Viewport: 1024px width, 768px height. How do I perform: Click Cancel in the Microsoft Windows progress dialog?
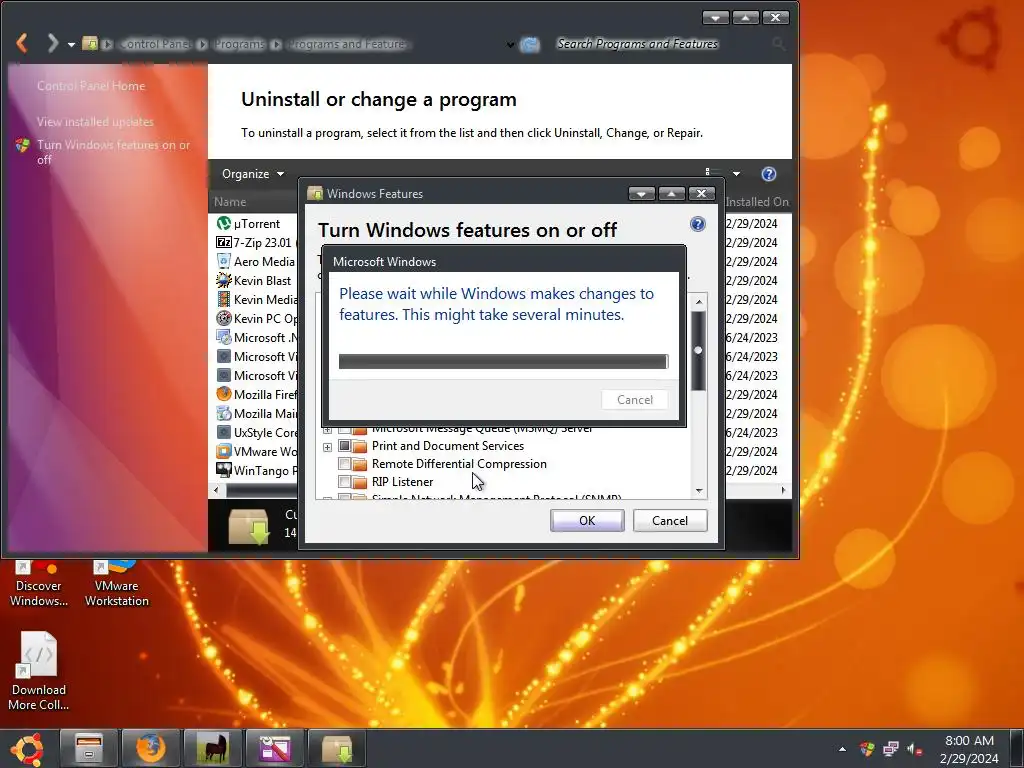tap(635, 400)
